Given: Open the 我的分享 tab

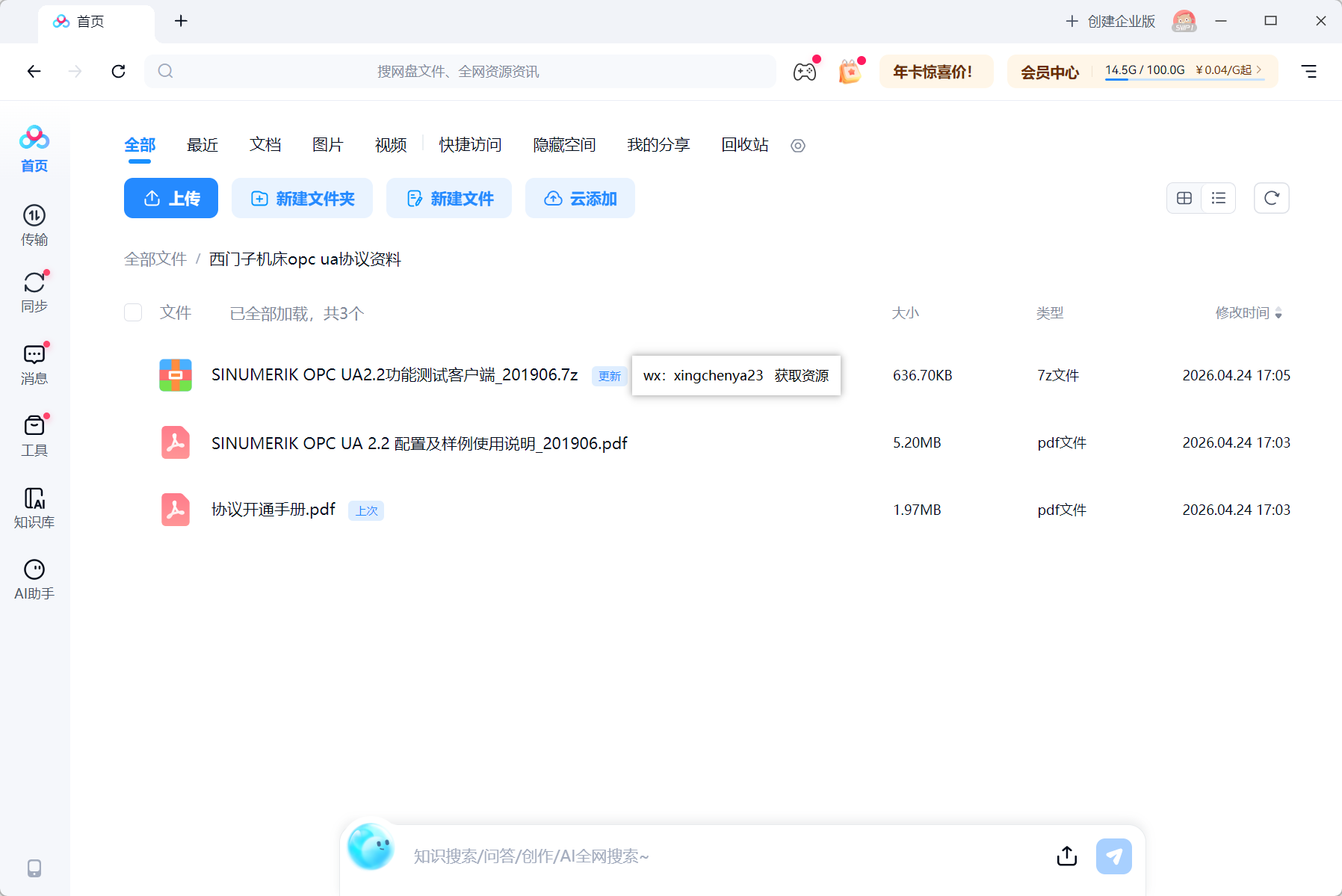Looking at the screenshot, I should point(658,145).
